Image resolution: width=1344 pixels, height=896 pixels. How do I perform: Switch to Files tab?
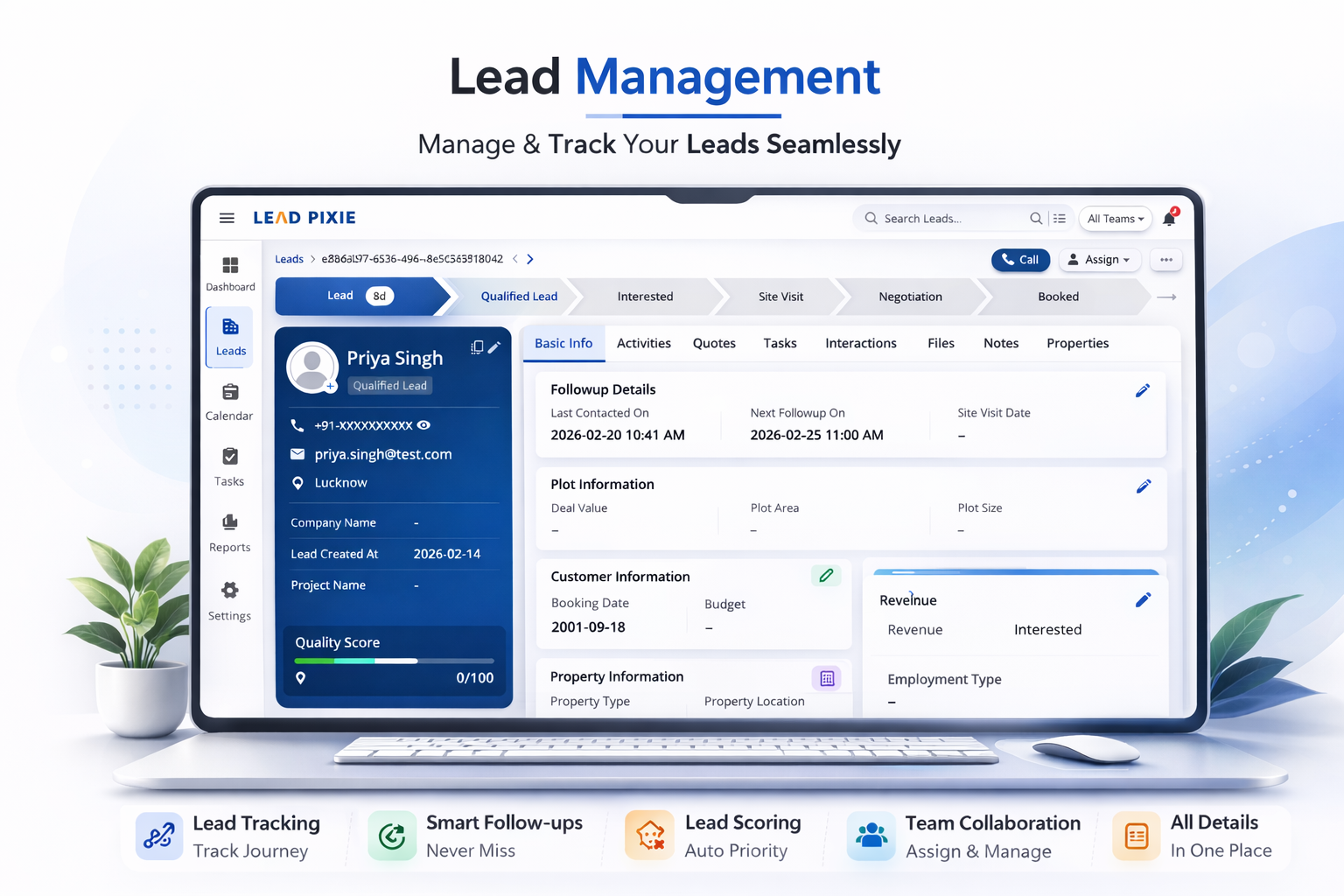(x=941, y=343)
